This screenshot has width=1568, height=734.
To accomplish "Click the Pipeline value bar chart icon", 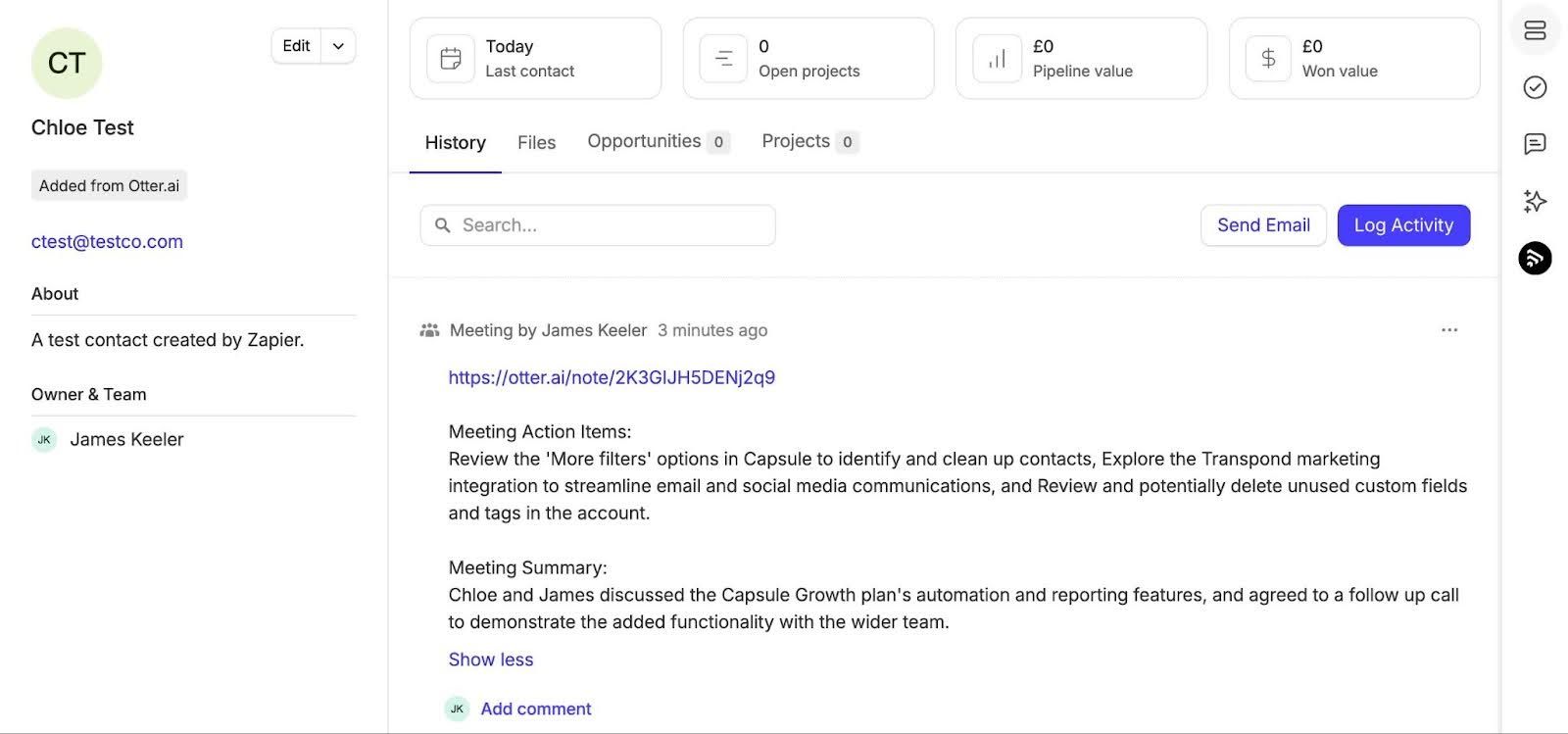I will coord(997,59).
